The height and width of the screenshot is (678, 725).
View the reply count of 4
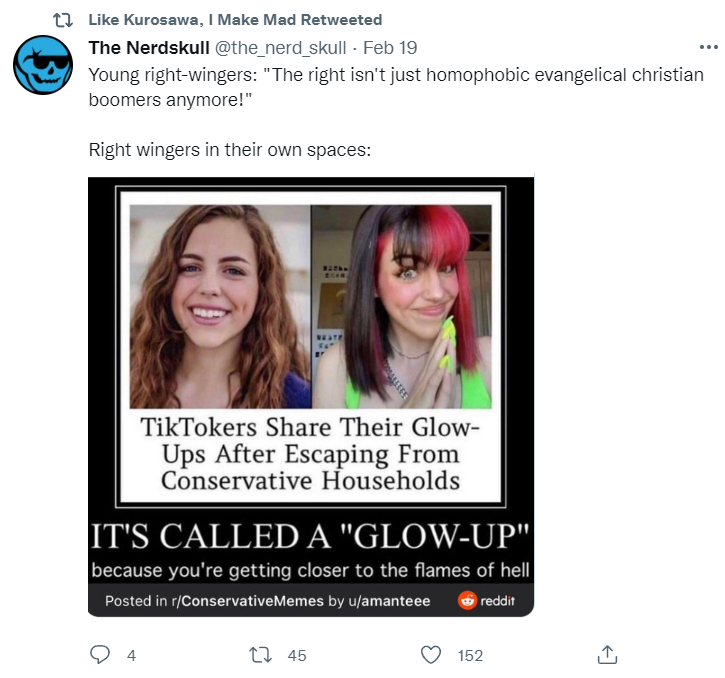point(131,655)
